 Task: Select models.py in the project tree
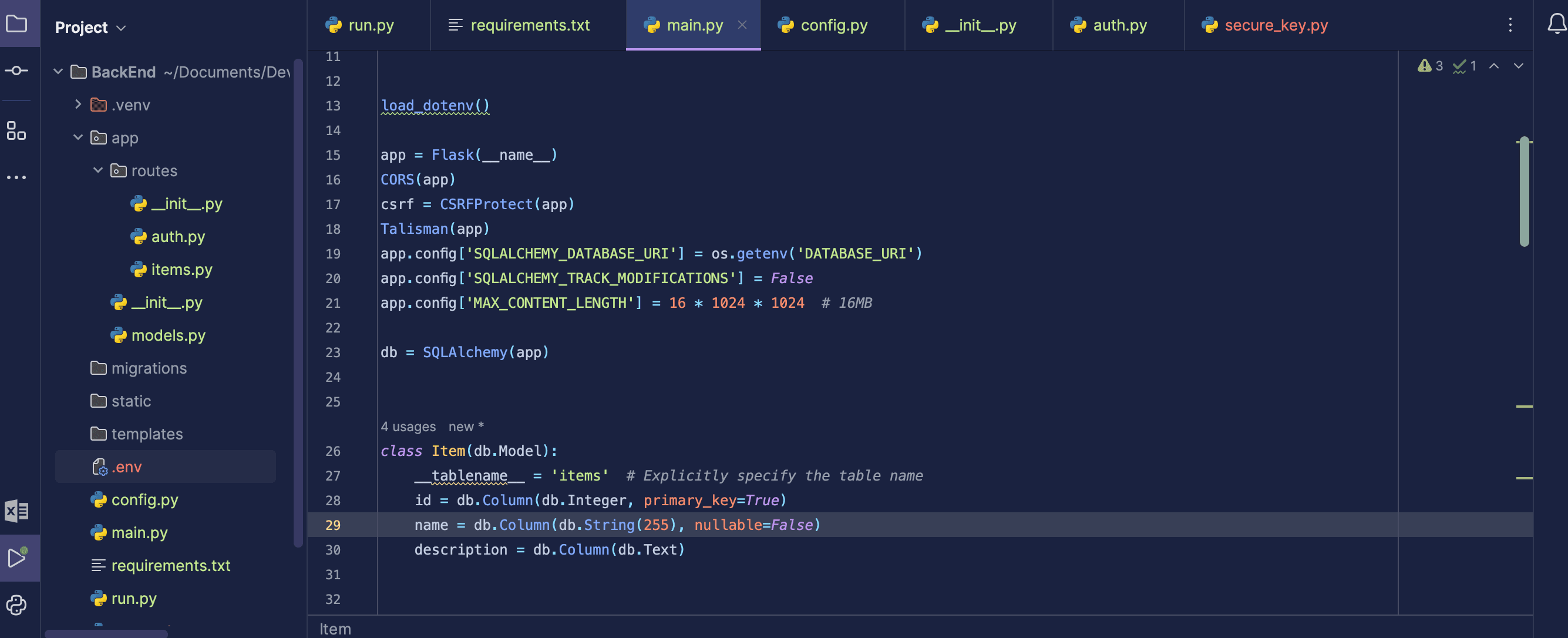tap(157, 335)
